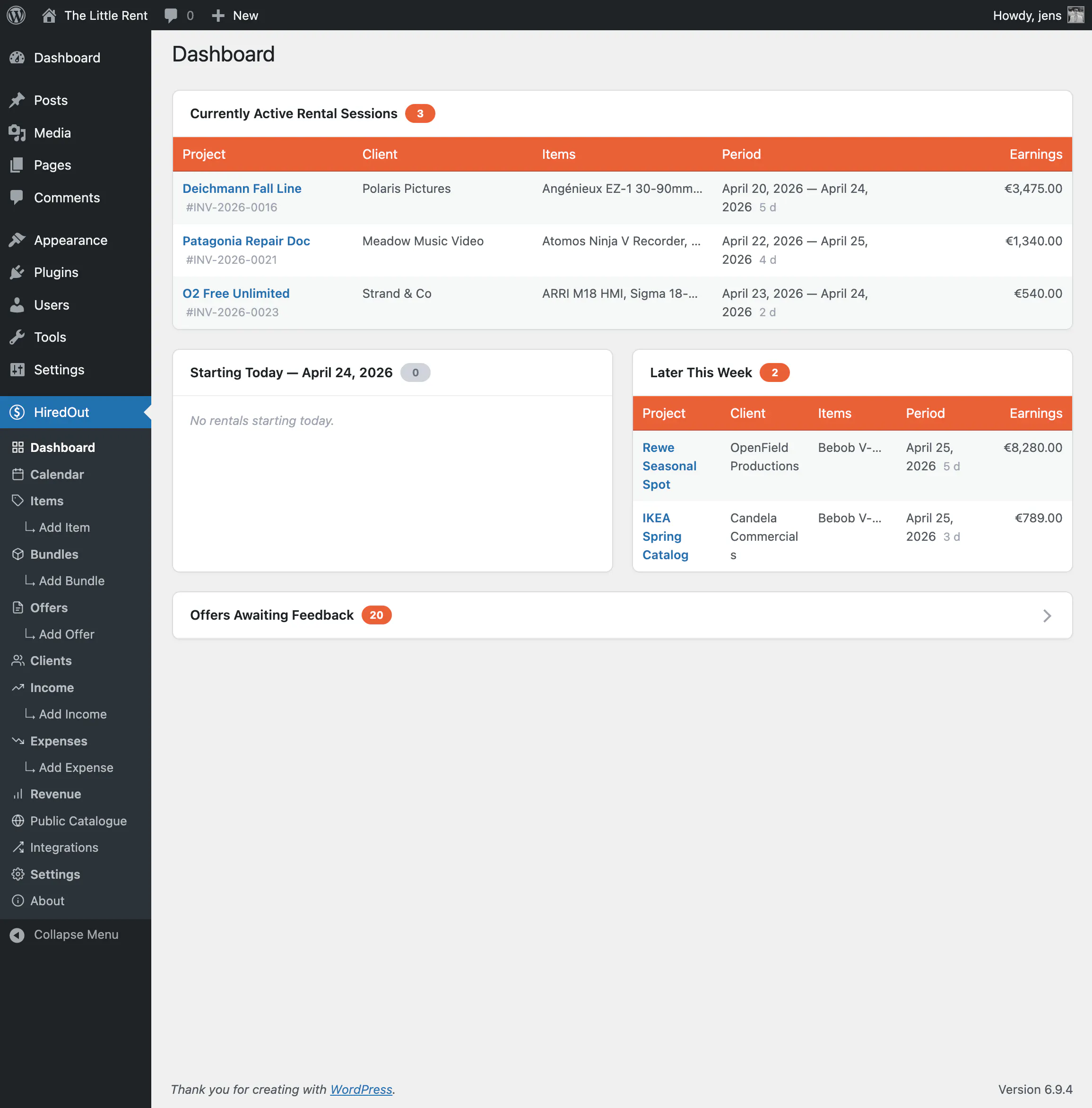
Task: Click invoice number #INV-2026-0016
Action: (232, 208)
